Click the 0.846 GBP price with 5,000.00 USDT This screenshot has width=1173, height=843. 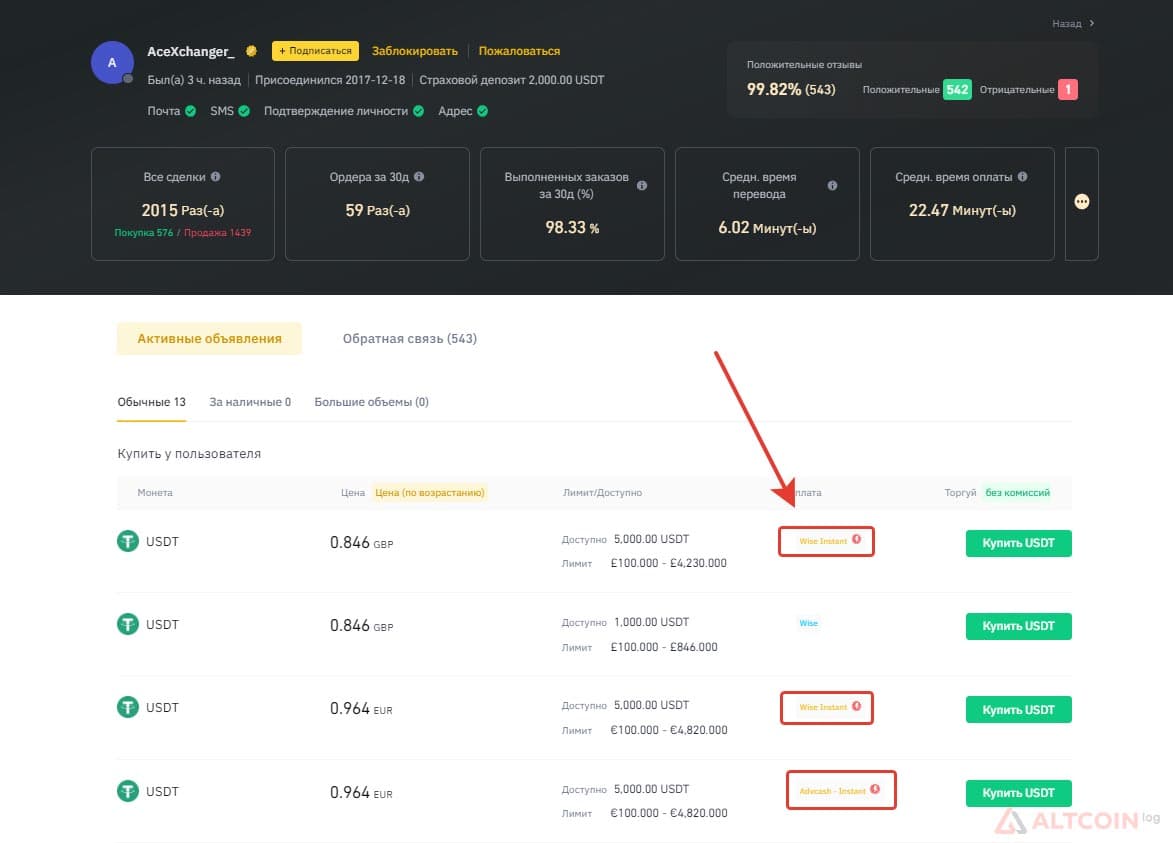pos(361,542)
